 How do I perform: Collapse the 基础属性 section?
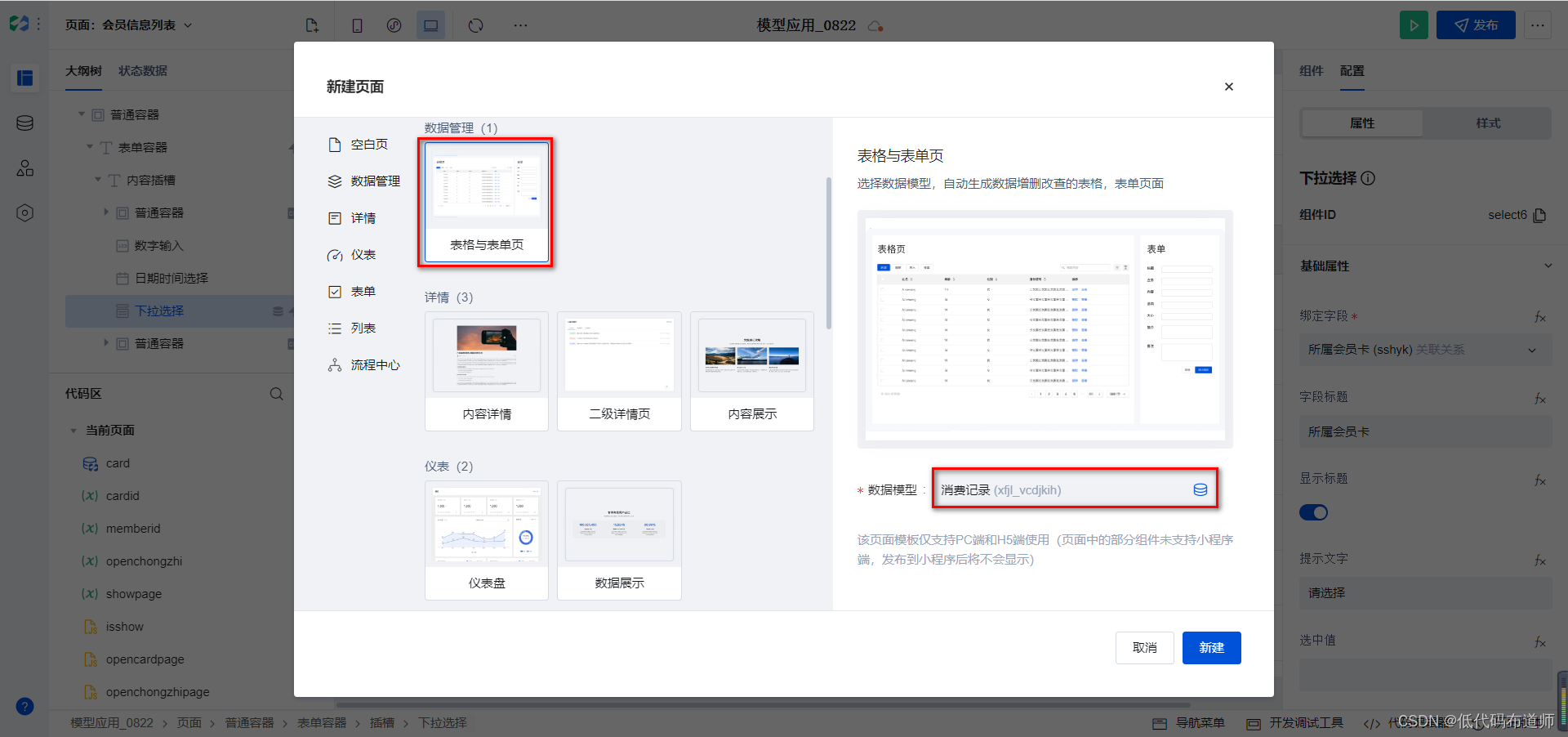coord(1548,266)
